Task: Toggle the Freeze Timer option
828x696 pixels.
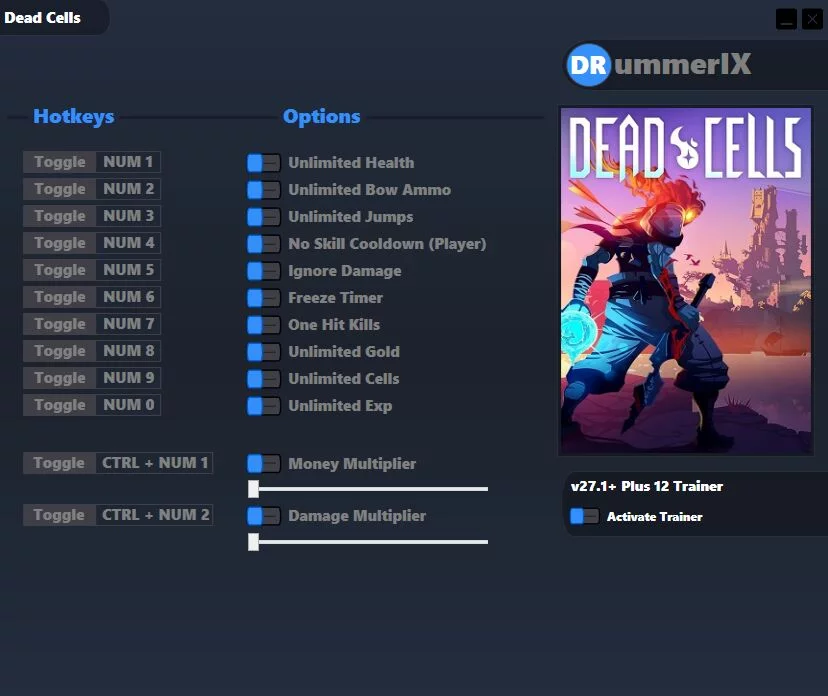Action: 264,298
